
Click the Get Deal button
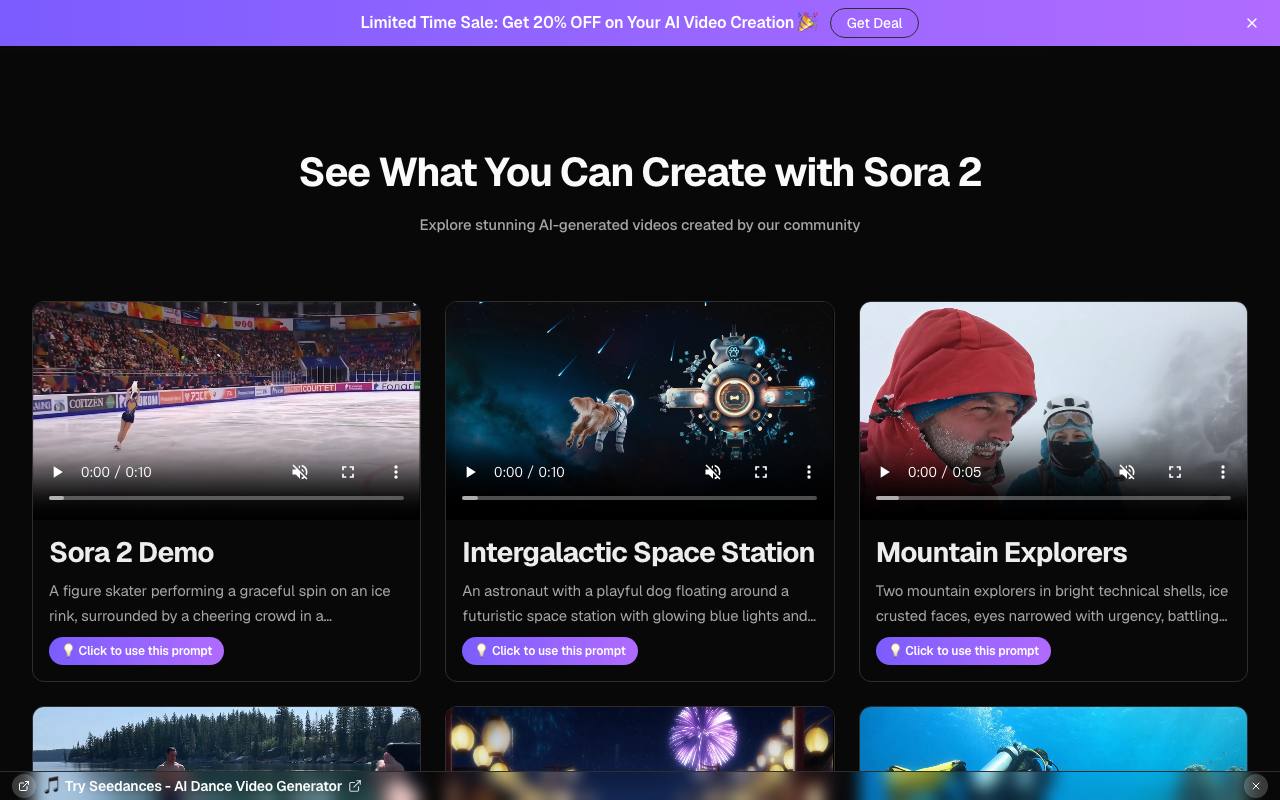(x=874, y=23)
